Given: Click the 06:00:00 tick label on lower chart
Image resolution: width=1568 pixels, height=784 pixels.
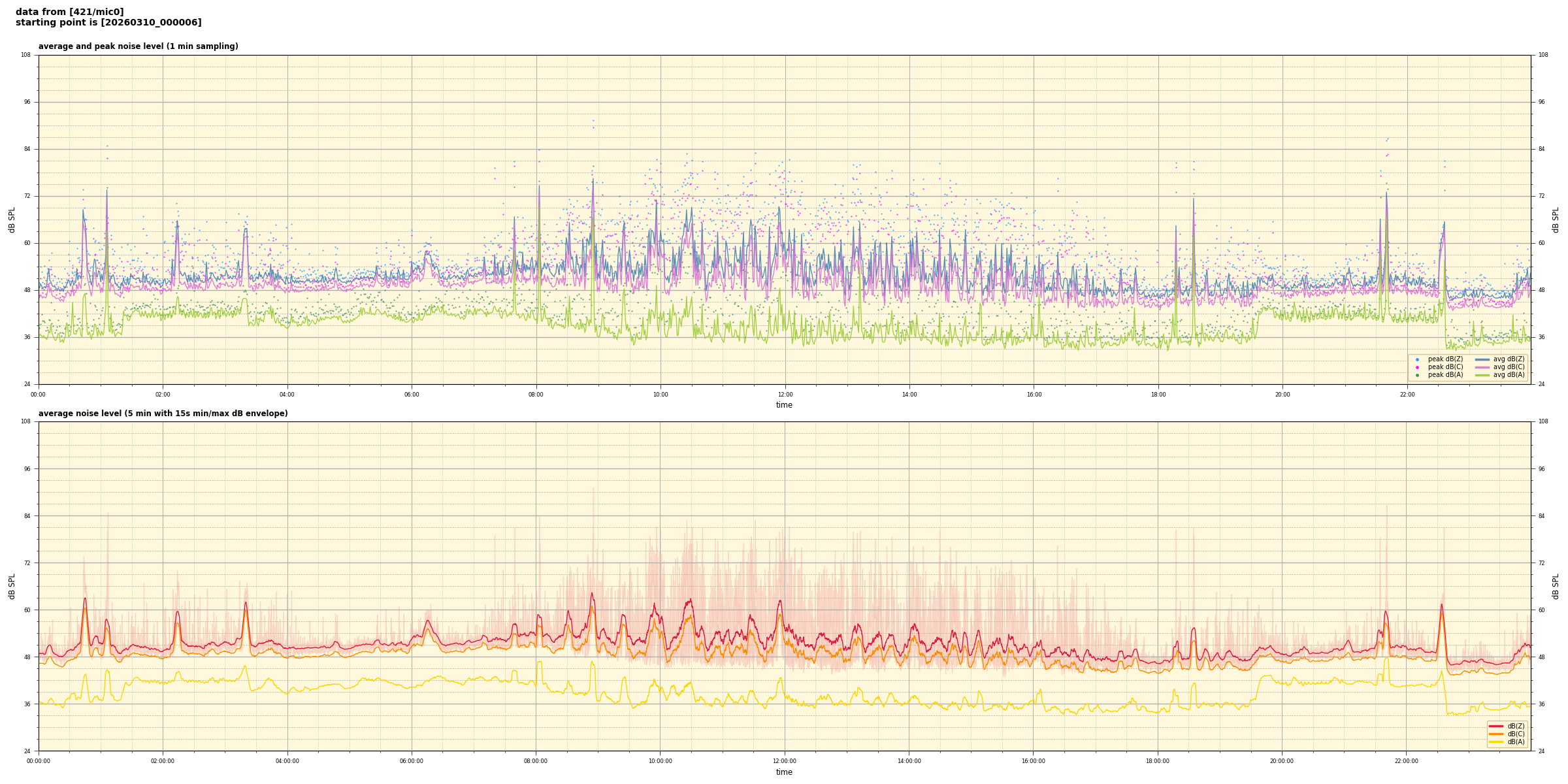Looking at the screenshot, I should 412,761.
